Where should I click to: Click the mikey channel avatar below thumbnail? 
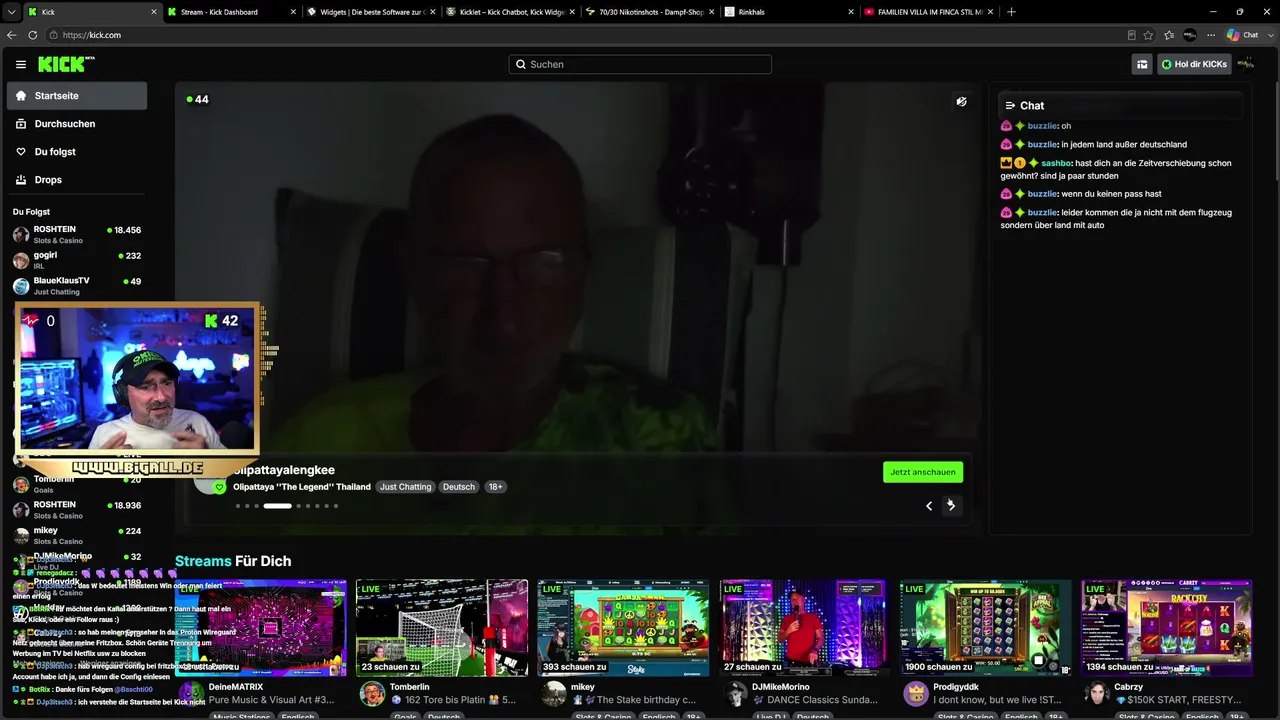click(x=554, y=694)
